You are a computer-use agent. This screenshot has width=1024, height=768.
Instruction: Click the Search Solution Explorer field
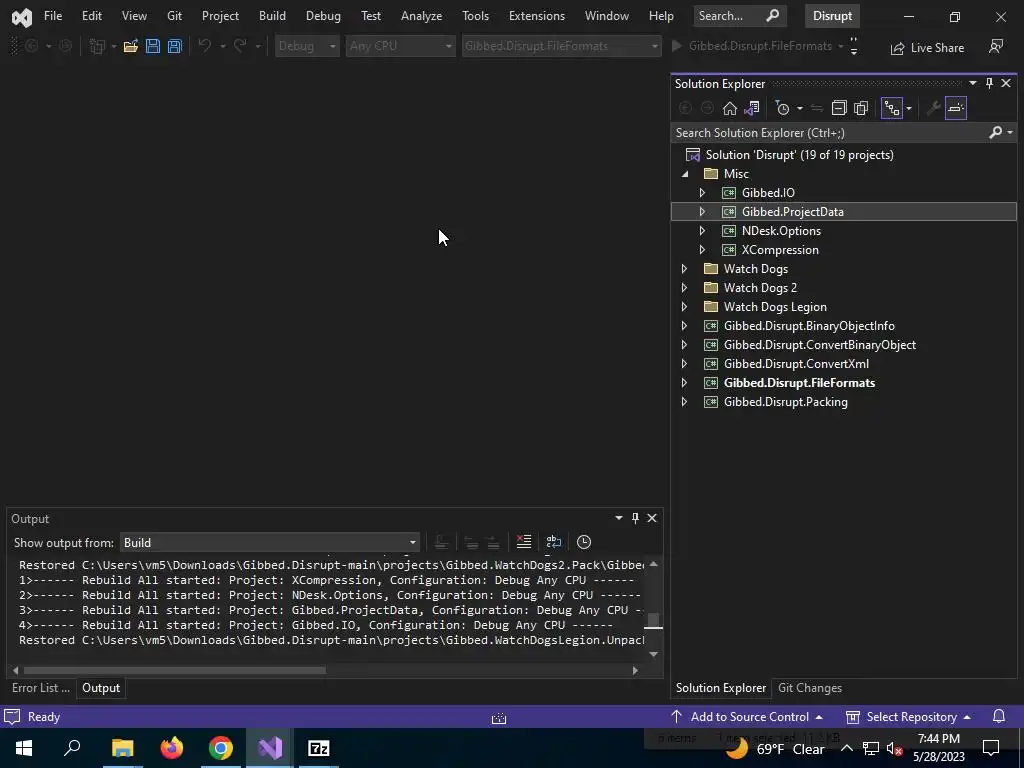(829, 133)
